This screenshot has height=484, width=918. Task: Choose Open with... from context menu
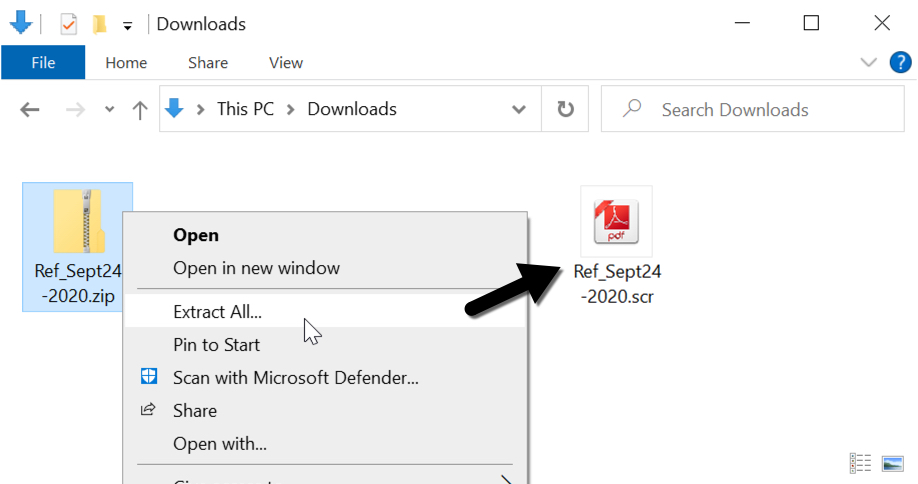pos(325,444)
